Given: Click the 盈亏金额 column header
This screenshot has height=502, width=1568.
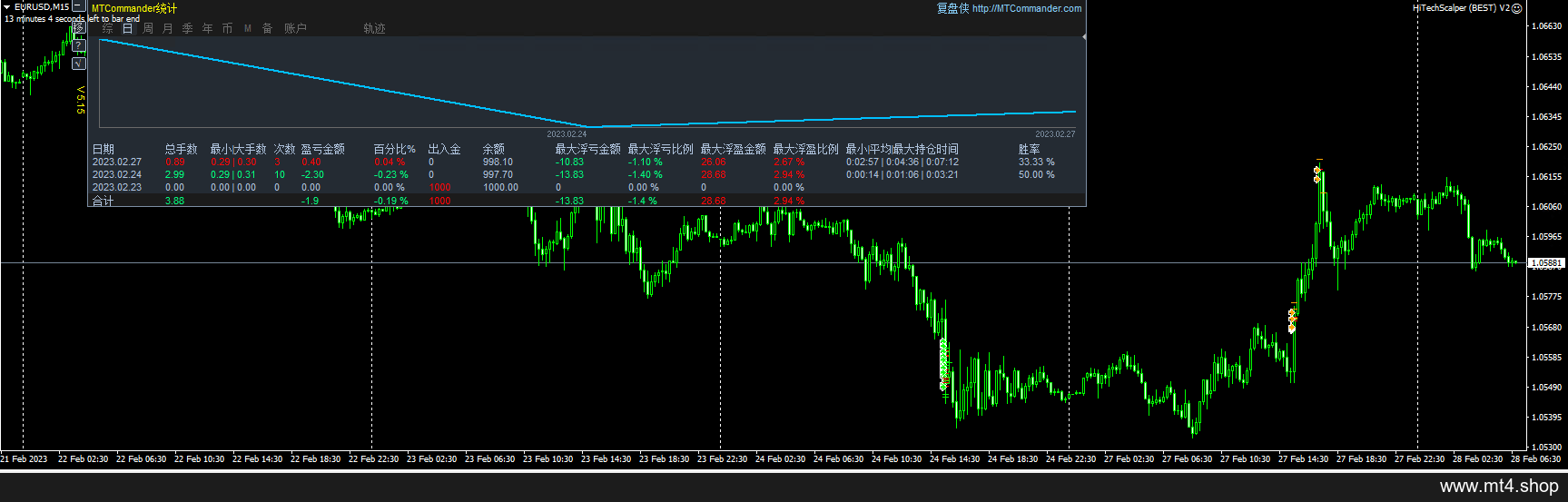Looking at the screenshot, I should 322,149.
